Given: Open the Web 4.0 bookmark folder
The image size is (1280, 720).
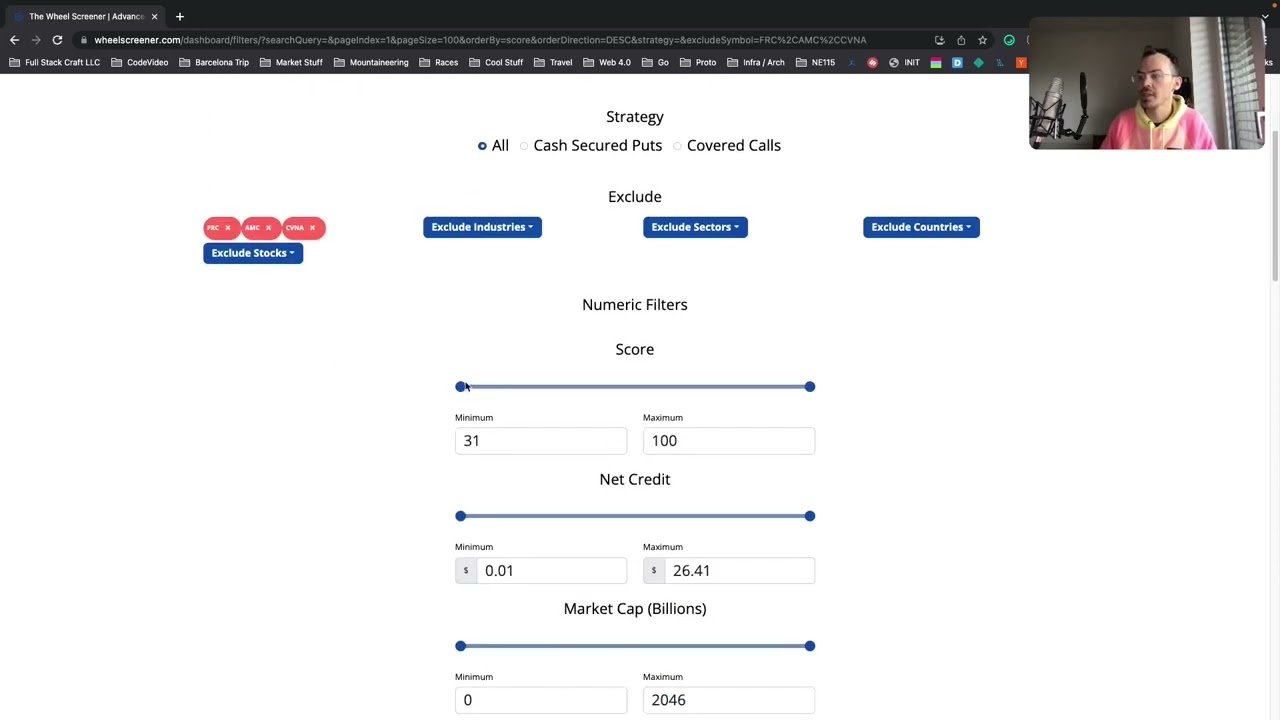Looking at the screenshot, I should pyautogui.click(x=606, y=62).
